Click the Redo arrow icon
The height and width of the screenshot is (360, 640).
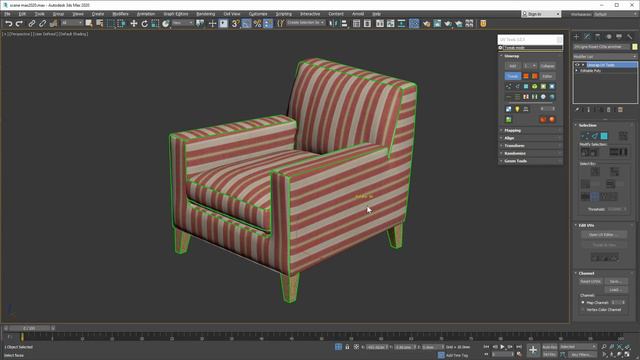(x=19, y=24)
